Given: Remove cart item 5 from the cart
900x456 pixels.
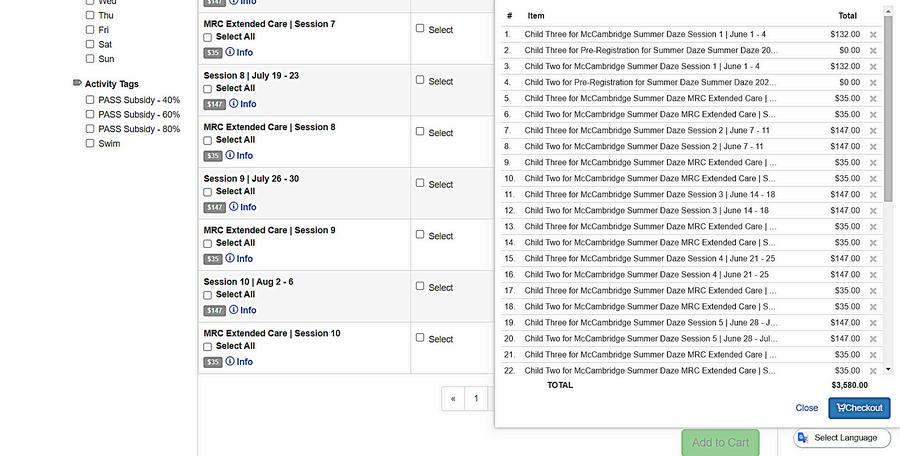Looking at the screenshot, I should coord(872,99).
